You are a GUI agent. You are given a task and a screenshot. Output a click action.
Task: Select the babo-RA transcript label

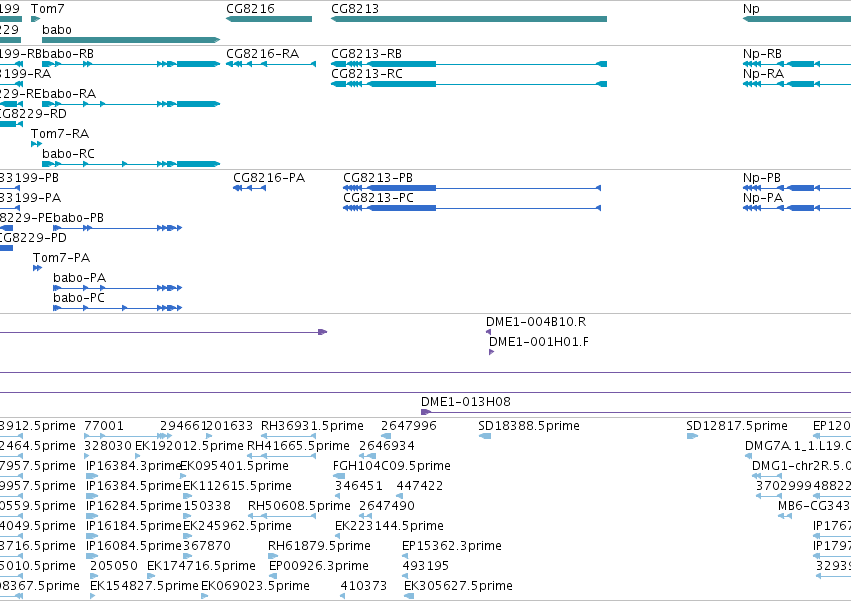(x=69, y=94)
